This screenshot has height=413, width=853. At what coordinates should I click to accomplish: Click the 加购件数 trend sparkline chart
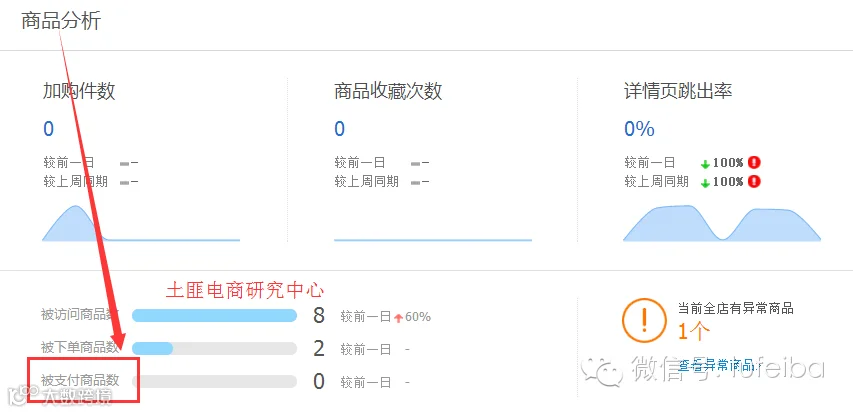point(141,223)
